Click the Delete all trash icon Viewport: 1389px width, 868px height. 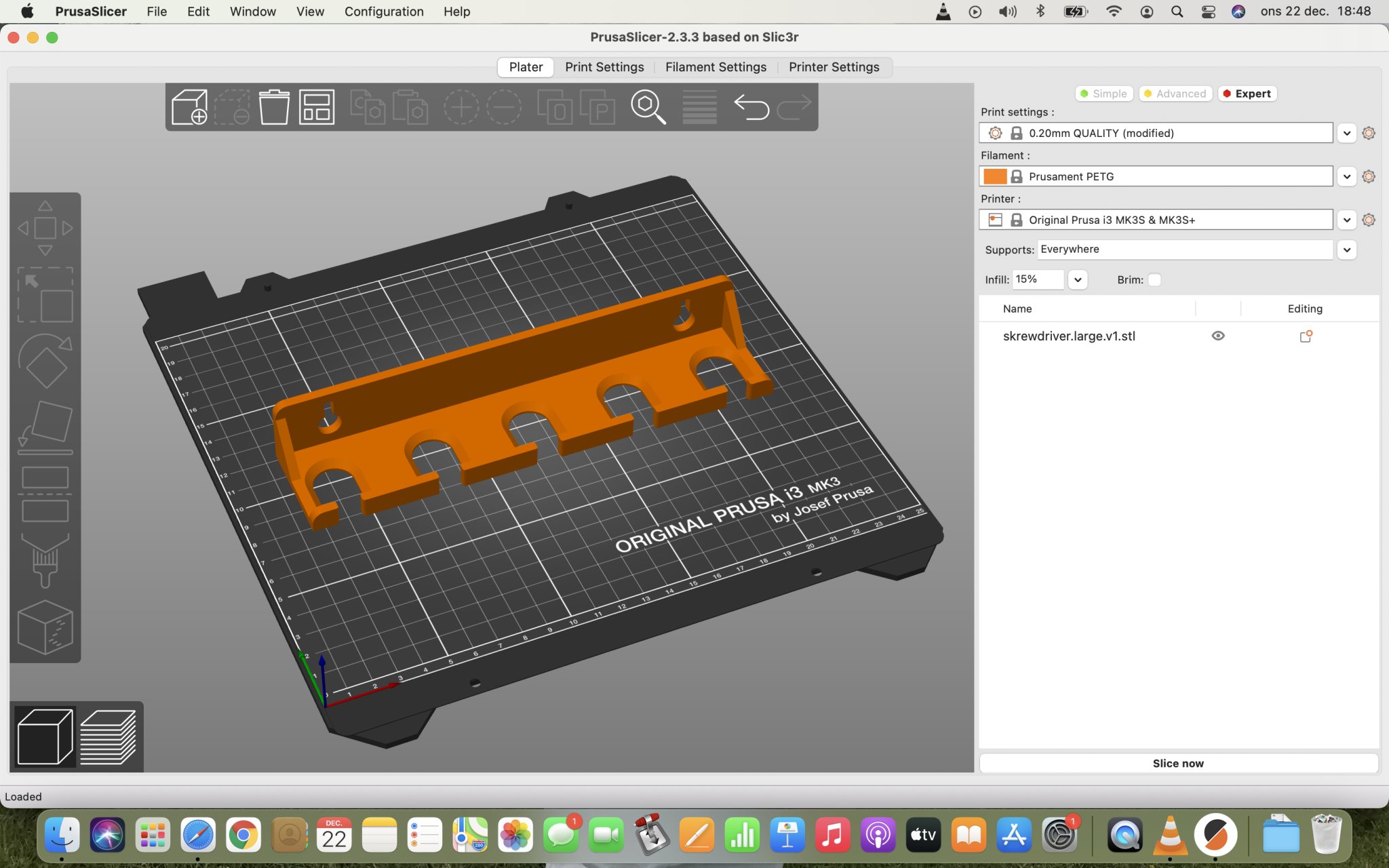click(x=274, y=107)
